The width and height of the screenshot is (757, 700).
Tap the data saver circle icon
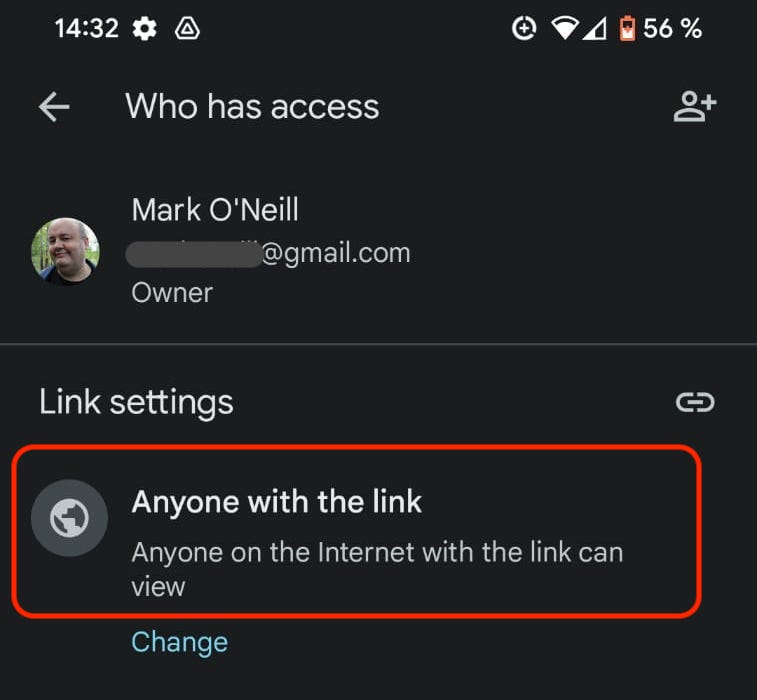click(x=524, y=28)
